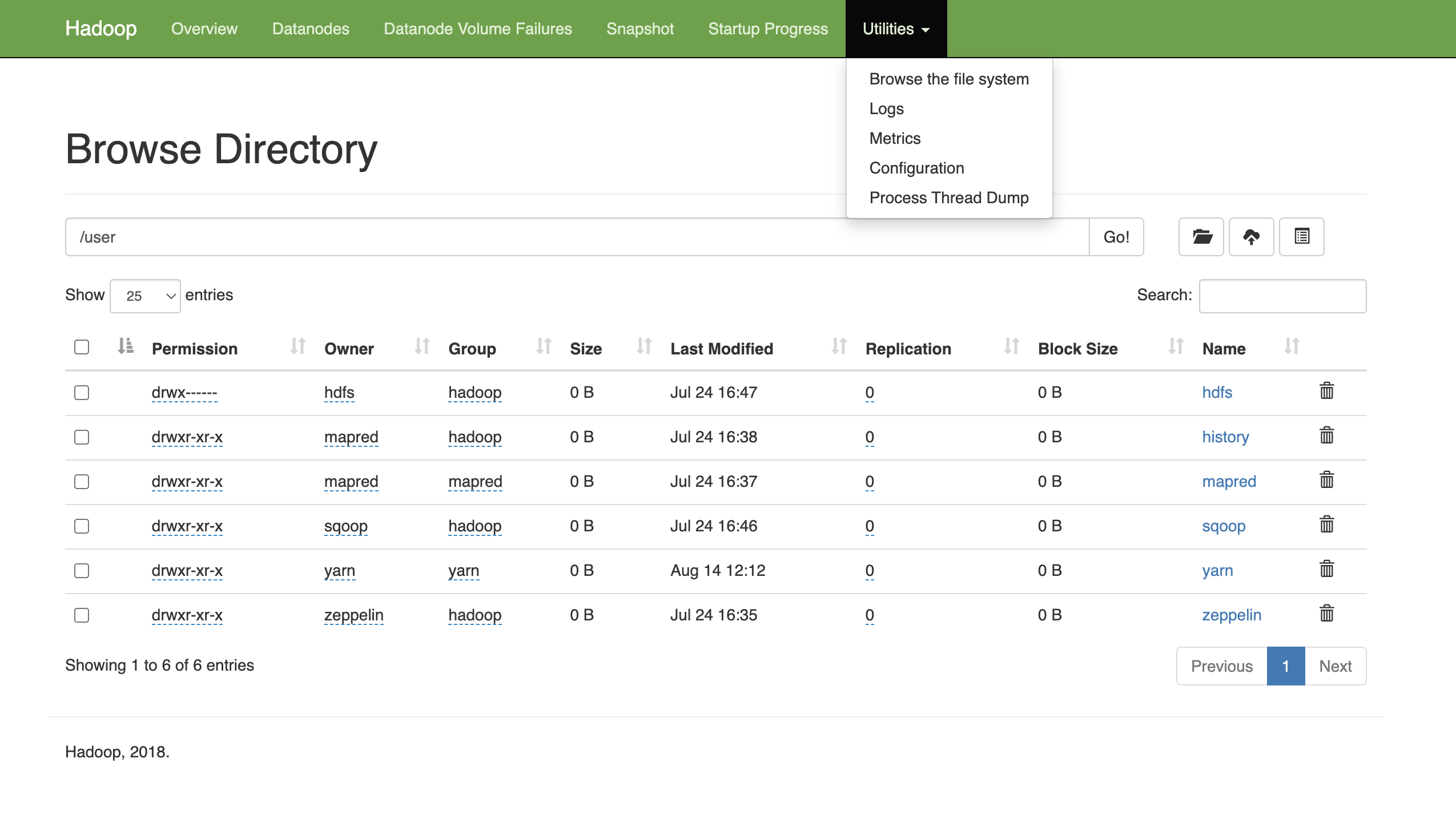Click the hdfs directory link

click(1217, 392)
